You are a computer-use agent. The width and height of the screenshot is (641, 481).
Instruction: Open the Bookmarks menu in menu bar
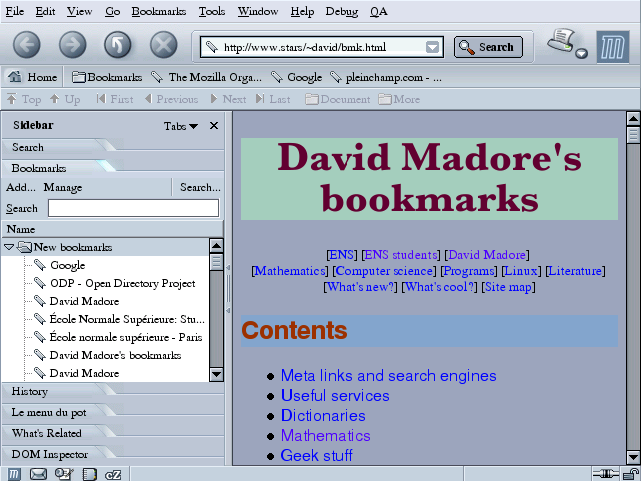tap(159, 11)
